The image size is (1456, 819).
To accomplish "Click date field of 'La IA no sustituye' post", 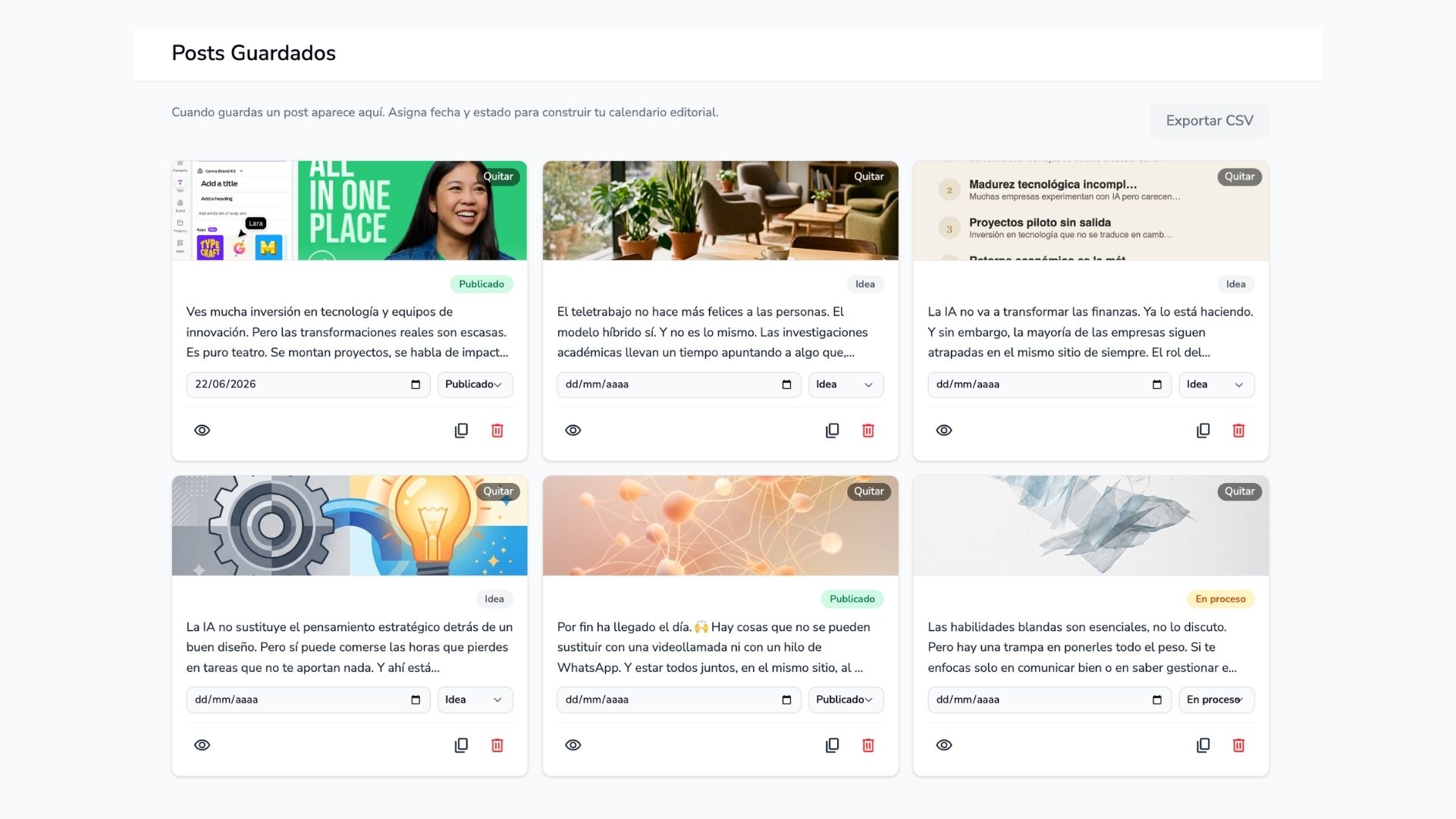I will [x=308, y=699].
